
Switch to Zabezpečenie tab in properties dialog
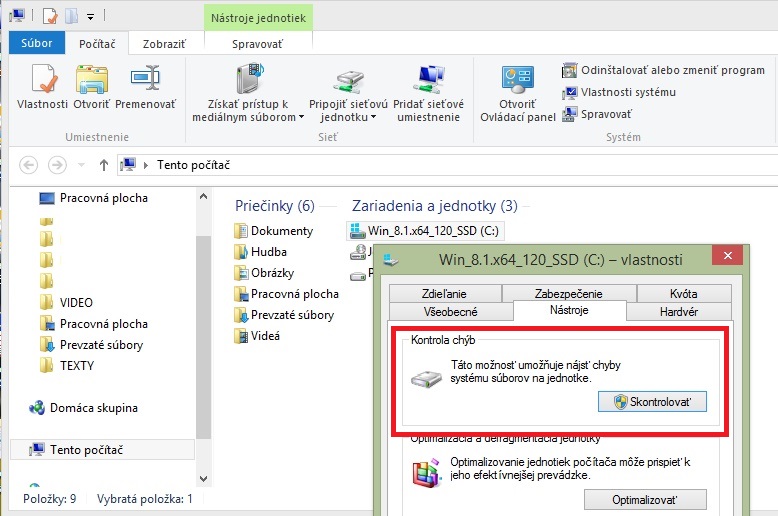[569, 294]
